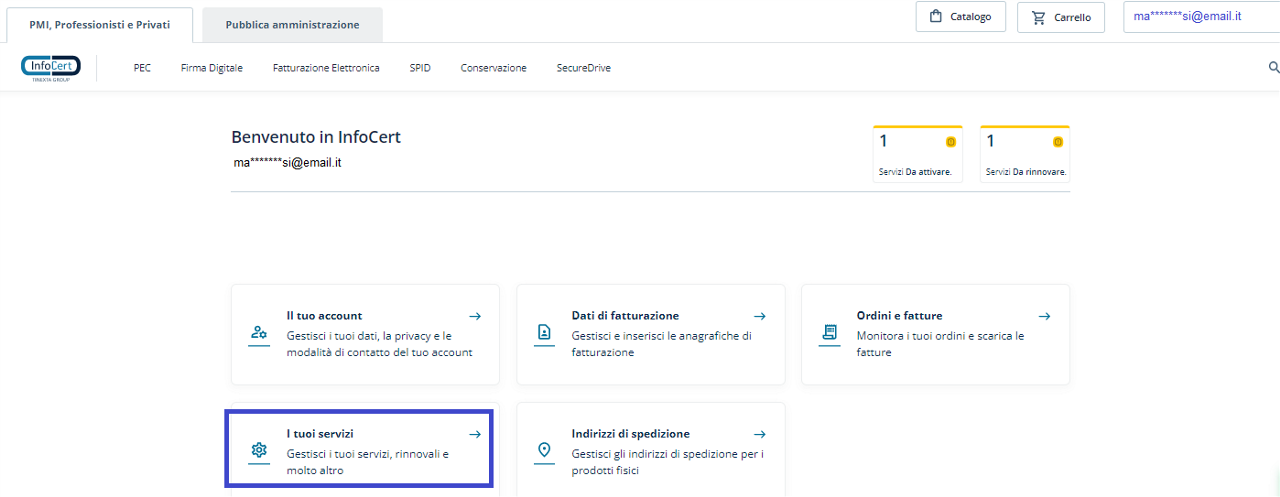
Task: Open the Carrello shopping cart
Action: pyautogui.click(x=1060, y=17)
